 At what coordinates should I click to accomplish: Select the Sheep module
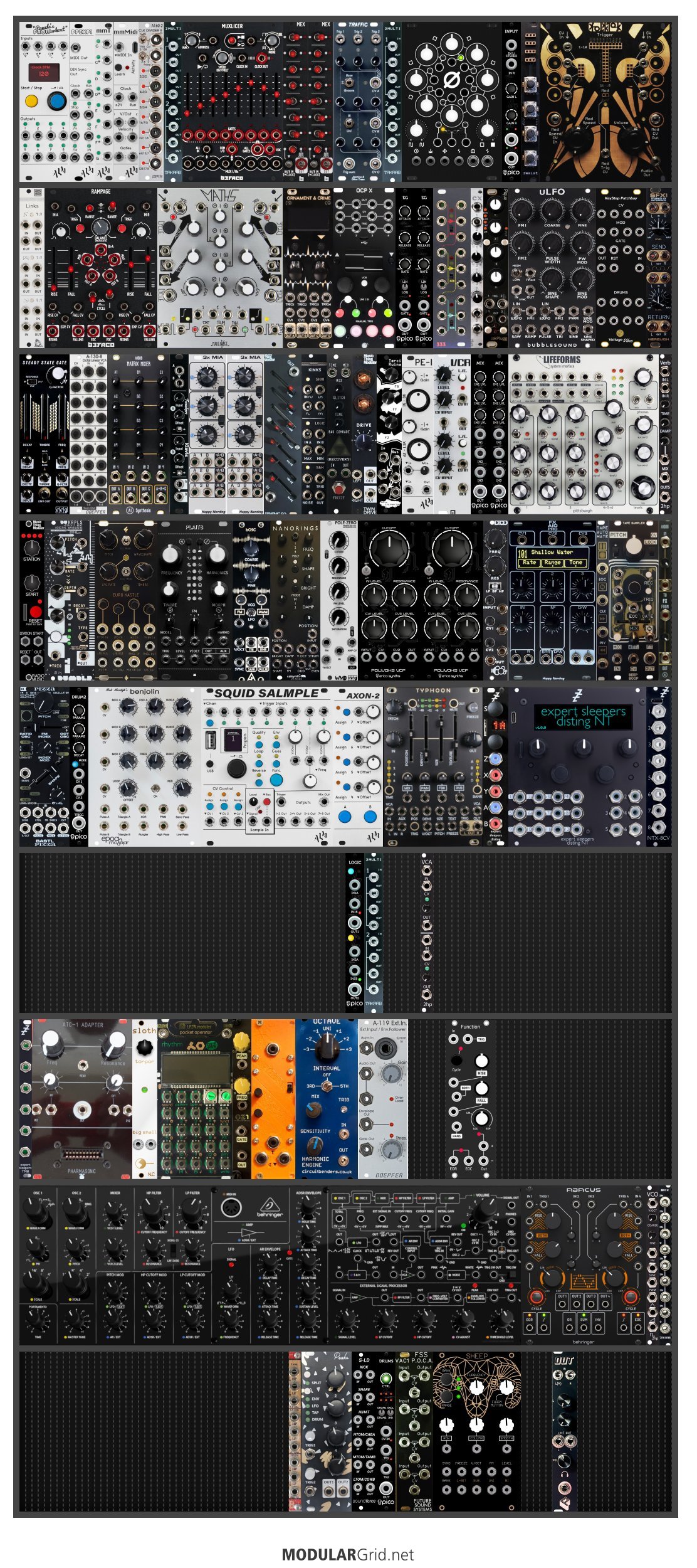[x=477, y=1432]
